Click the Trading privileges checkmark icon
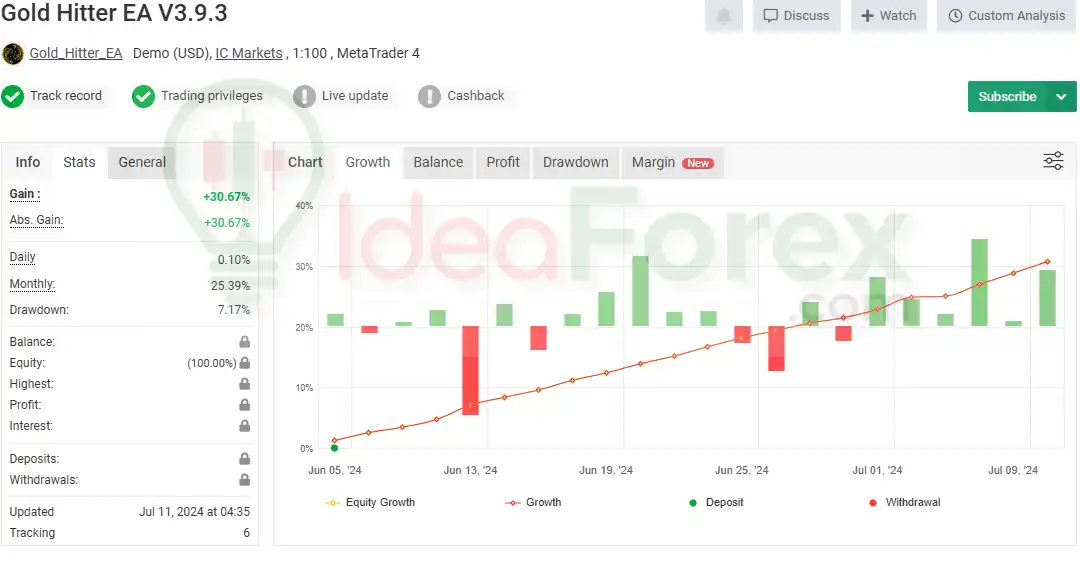Image resolution: width=1080 pixels, height=562 pixels. click(x=144, y=96)
